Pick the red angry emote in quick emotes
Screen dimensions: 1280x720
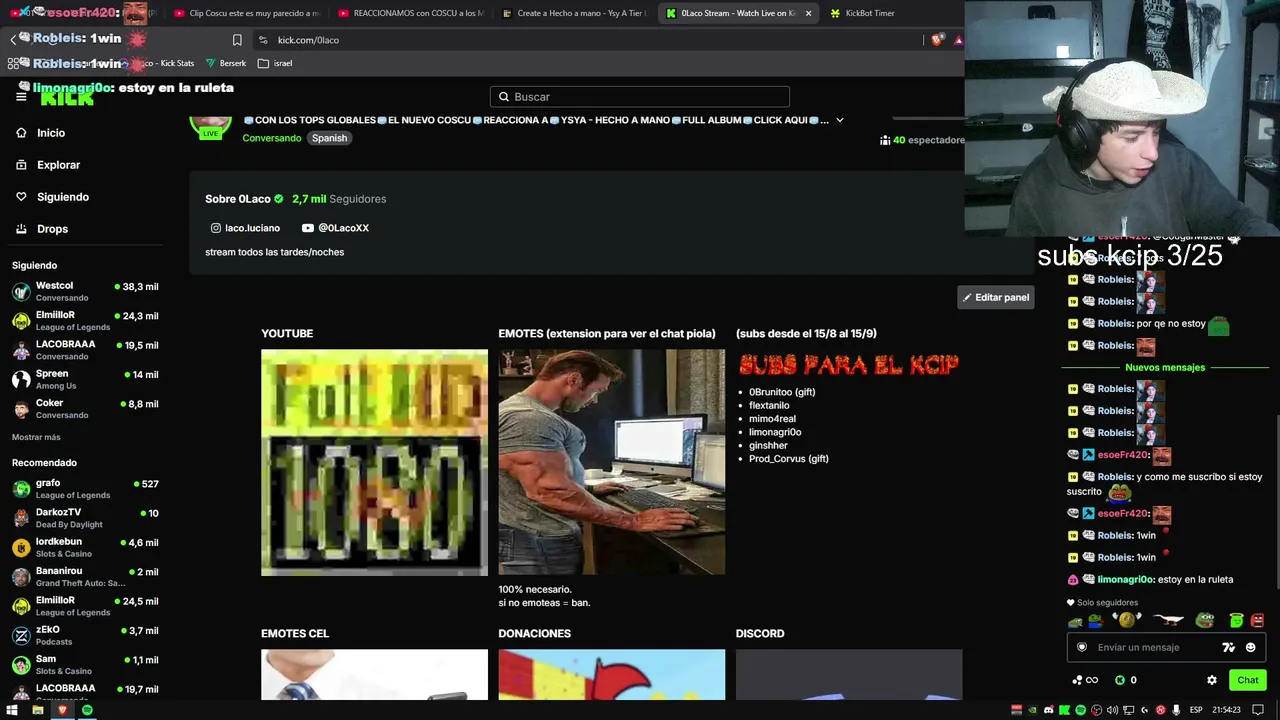(x=1257, y=621)
